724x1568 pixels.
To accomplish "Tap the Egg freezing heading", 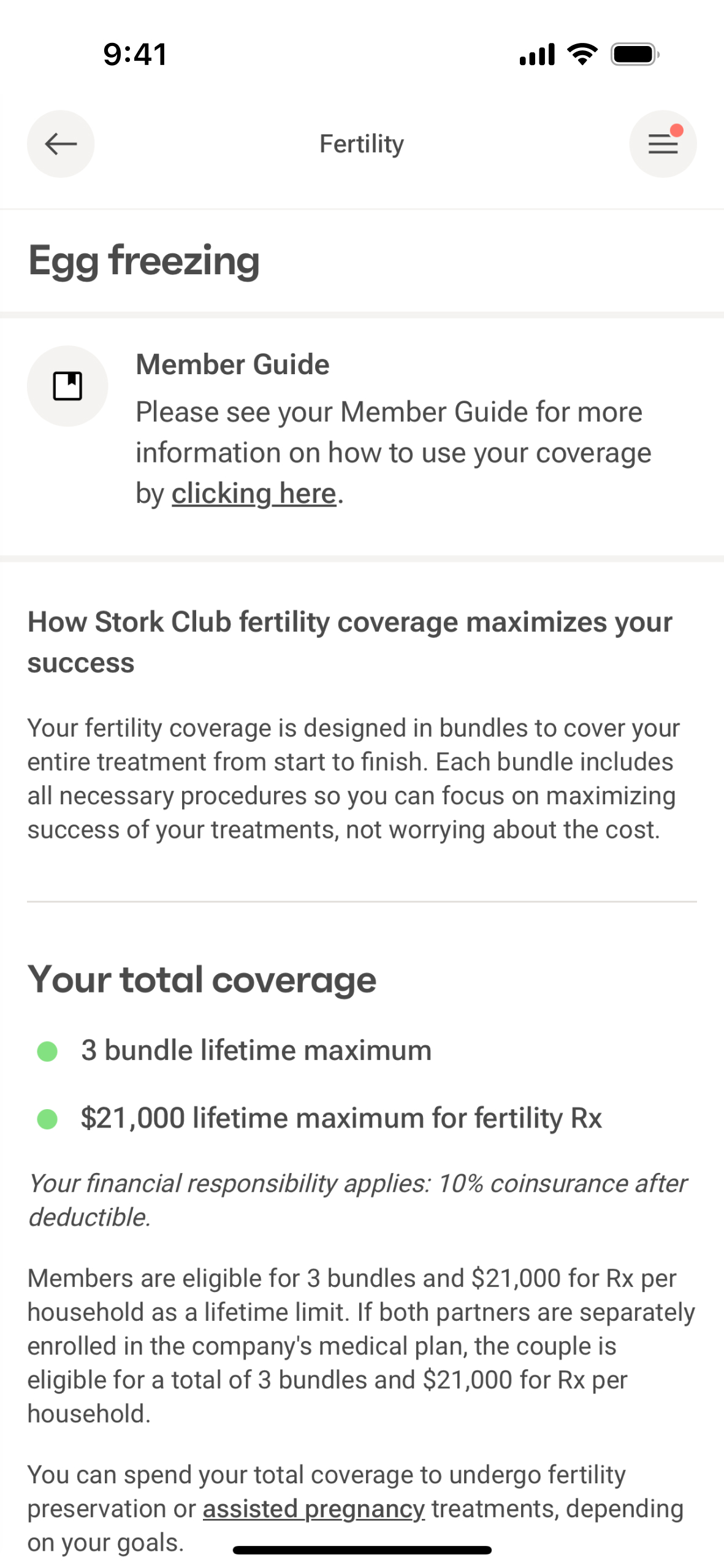I will (x=144, y=261).
